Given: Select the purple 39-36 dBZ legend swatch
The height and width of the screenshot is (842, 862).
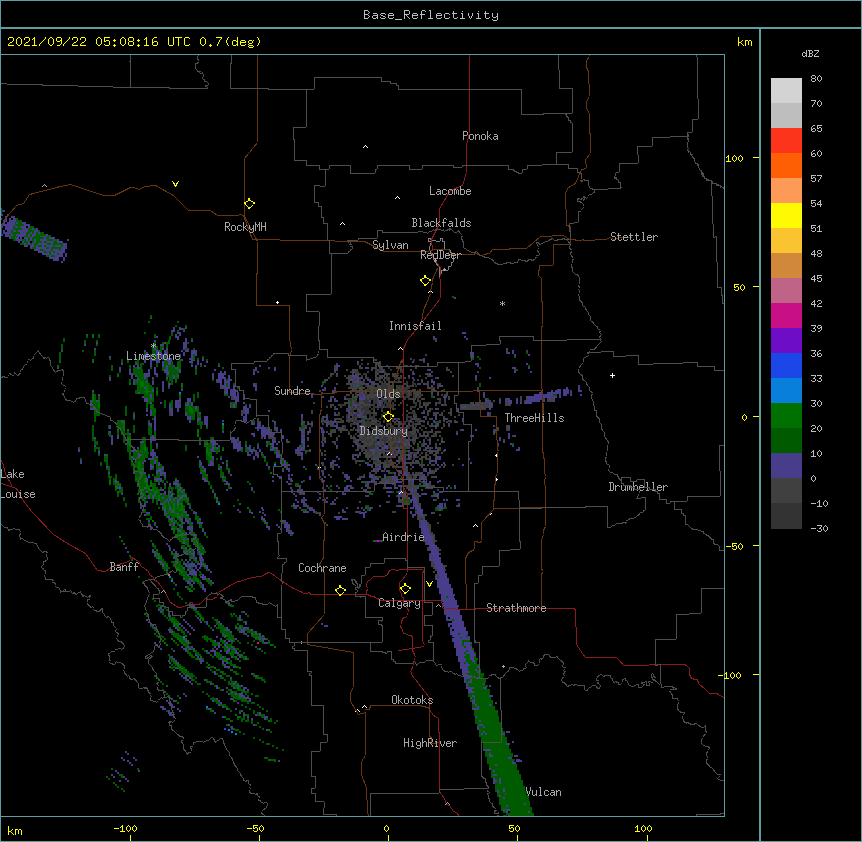Looking at the screenshot, I should tap(786, 341).
